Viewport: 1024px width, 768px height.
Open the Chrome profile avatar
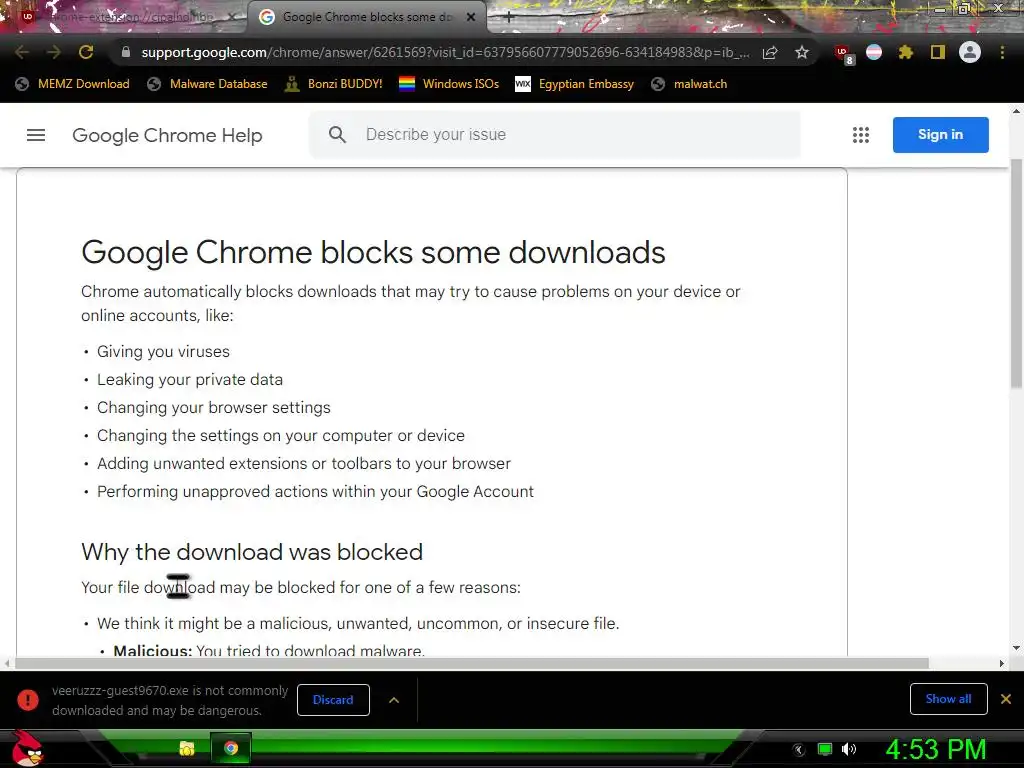point(970,52)
